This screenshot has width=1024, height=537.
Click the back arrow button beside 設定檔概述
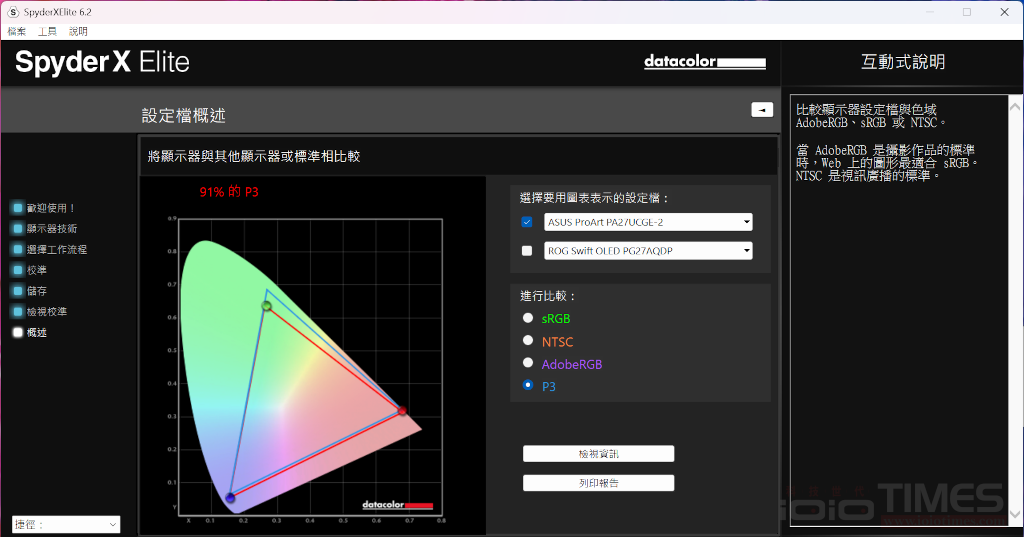(762, 110)
